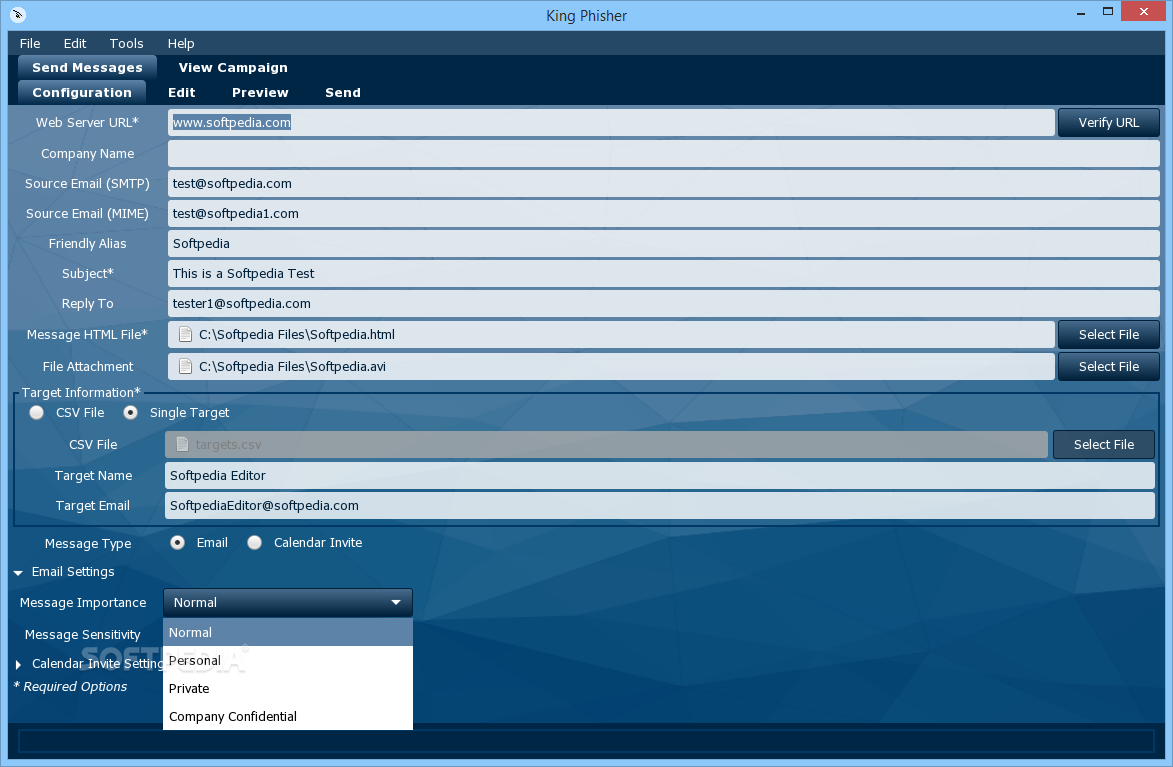
Task: Select the Single Target radio button
Action: coord(131,412)
